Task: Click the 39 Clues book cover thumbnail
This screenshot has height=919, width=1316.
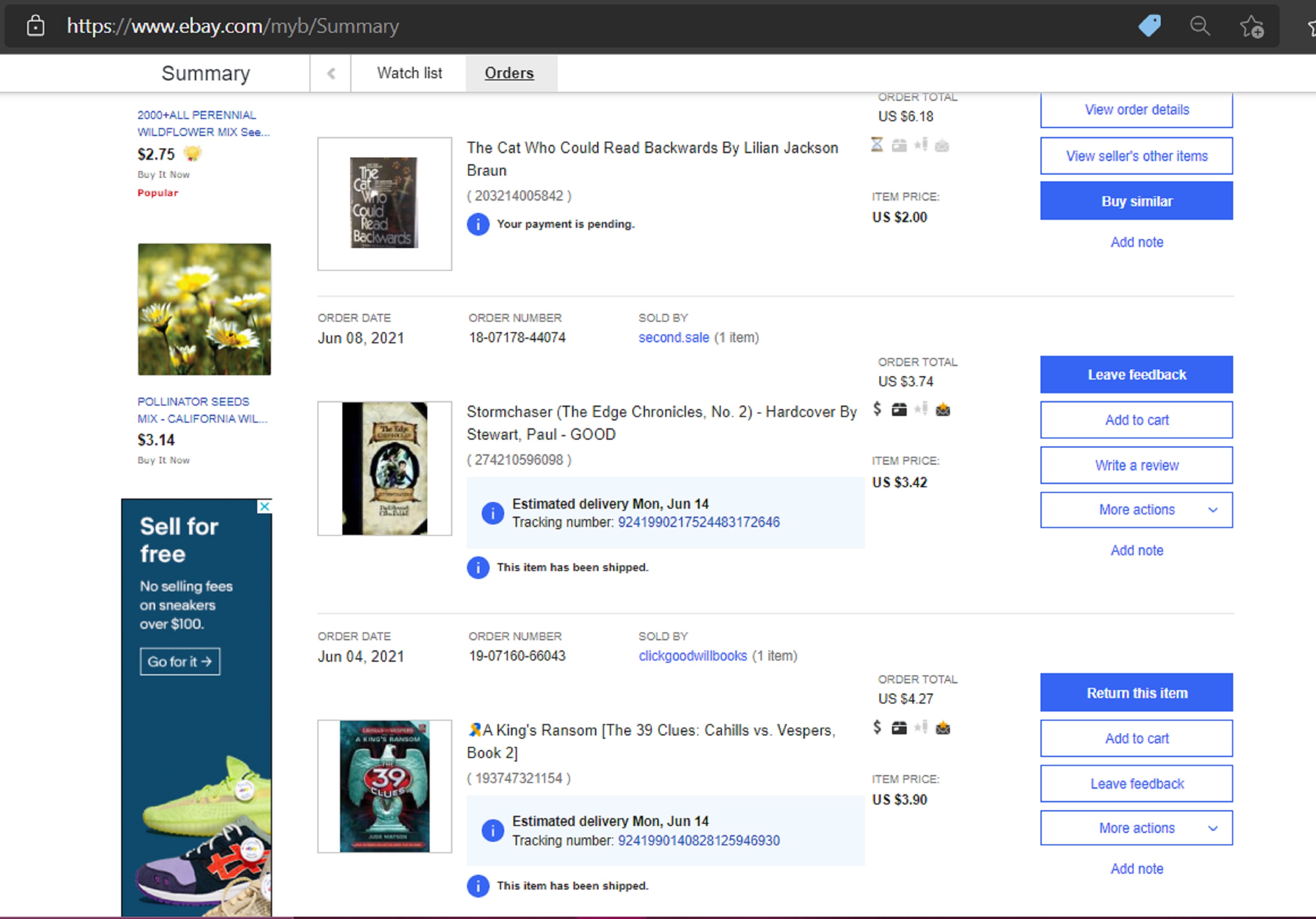Action: tap(384, 786)
